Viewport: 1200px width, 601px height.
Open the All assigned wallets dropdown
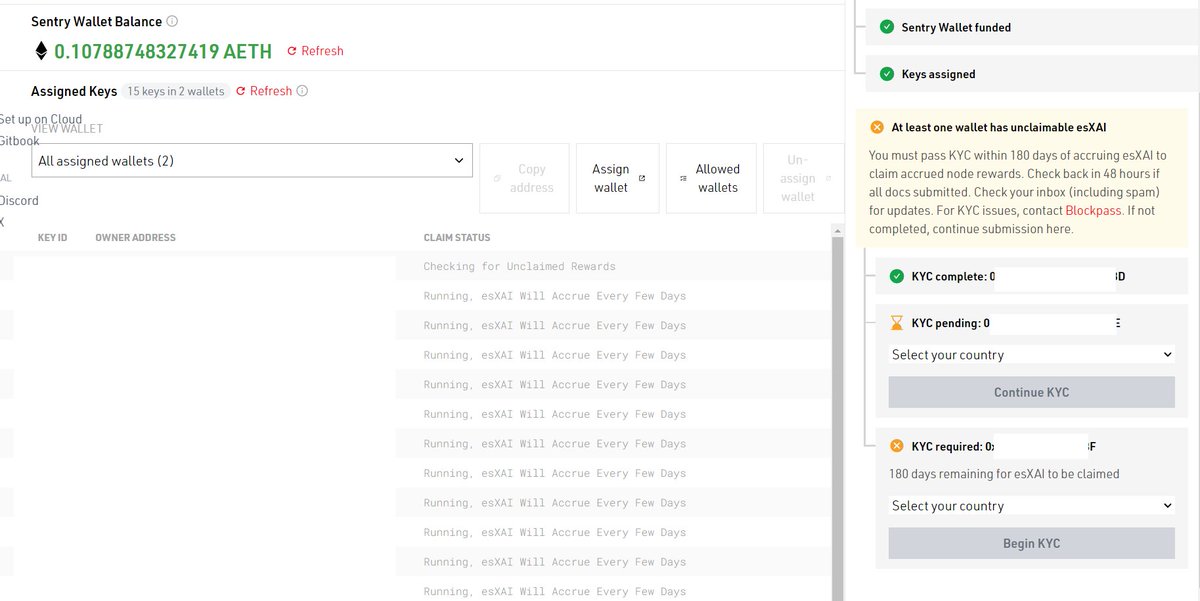[252, 160]
